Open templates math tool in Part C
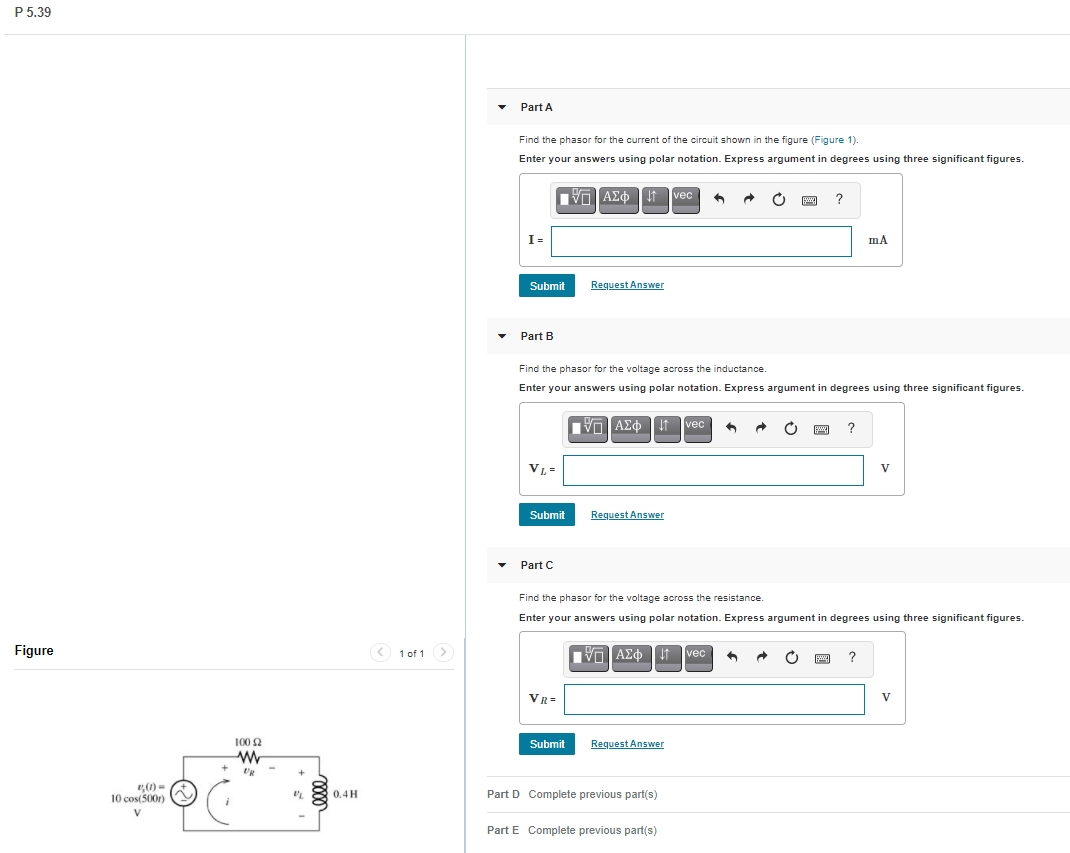1070x853 pixels. [588, 658]
